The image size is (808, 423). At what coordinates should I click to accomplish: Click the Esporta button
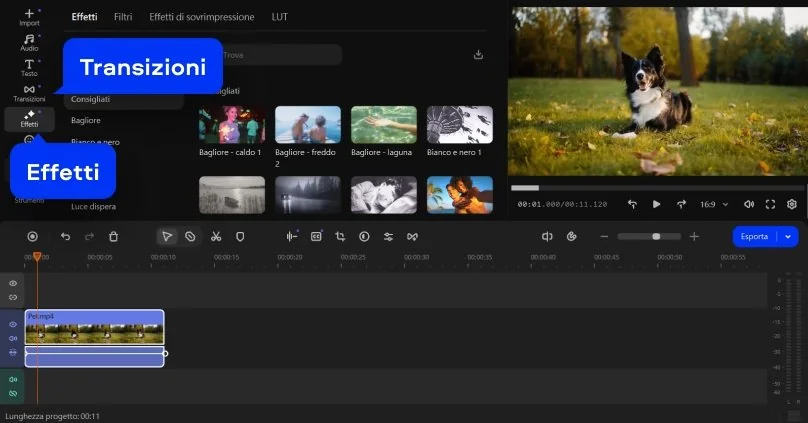(x=755, y=236)
